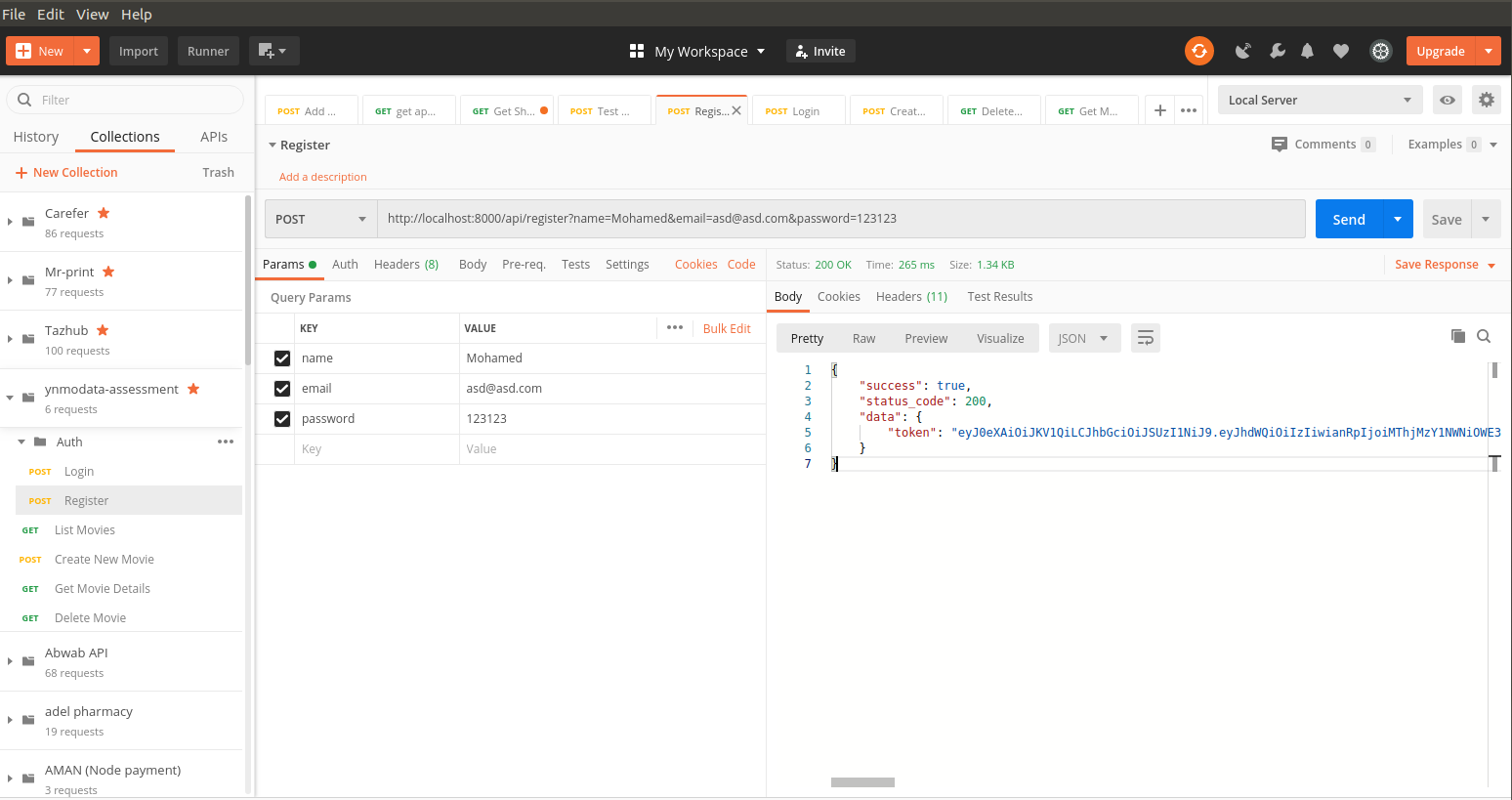Add a new request tab with plus icon
This screenshot has height=800, width=1512.
tap(1159, 110)
